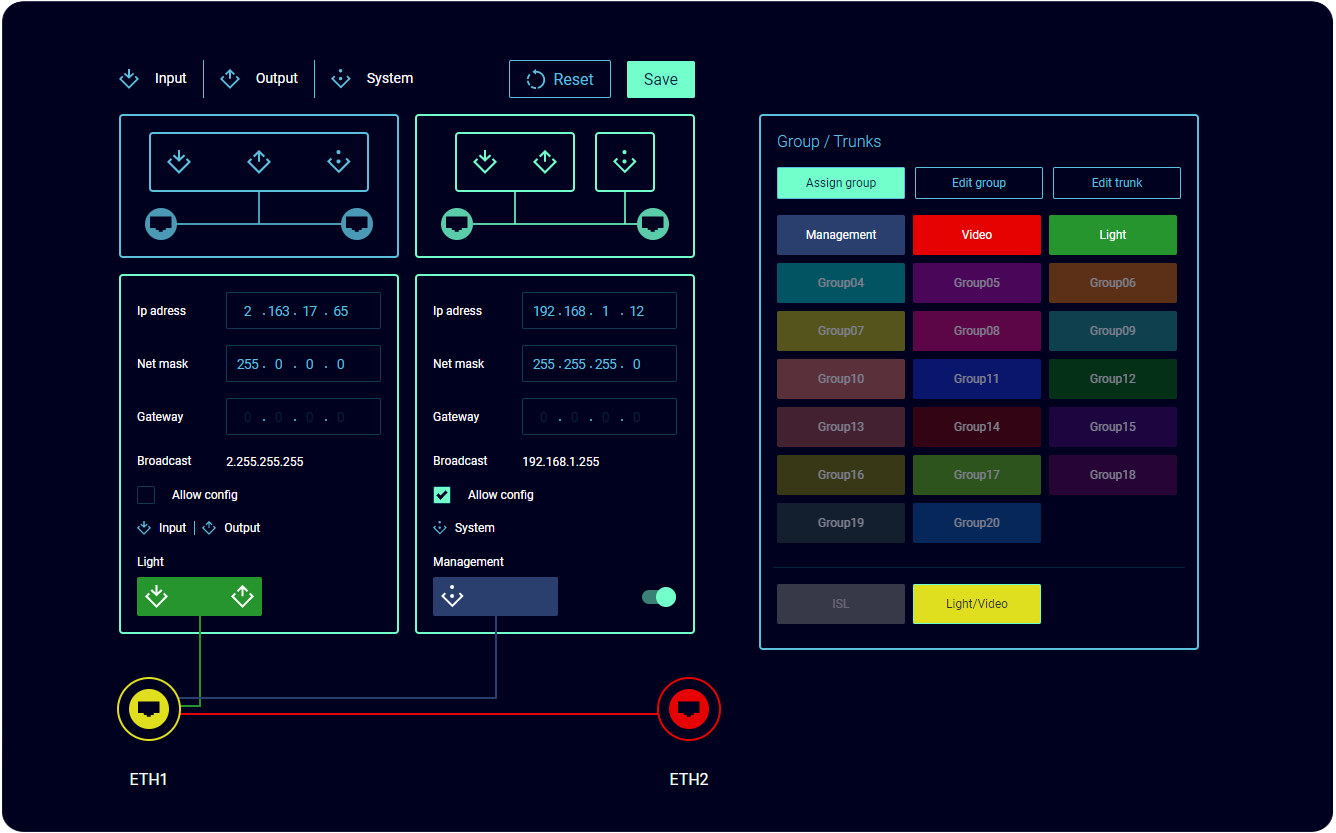Click right green ethernet port in second diagram
This screenshot has width=1336, height=833.
[653, 224]
